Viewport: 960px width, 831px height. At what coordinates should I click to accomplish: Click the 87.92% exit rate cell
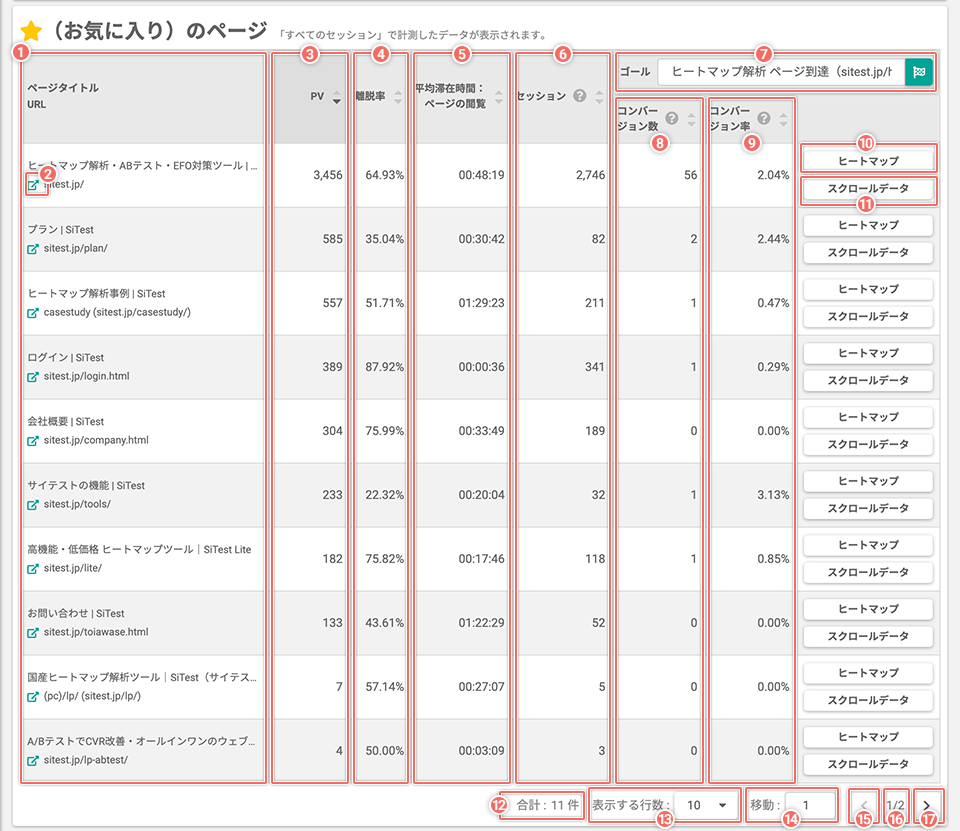pyautogui.click(x=384, y=367)
